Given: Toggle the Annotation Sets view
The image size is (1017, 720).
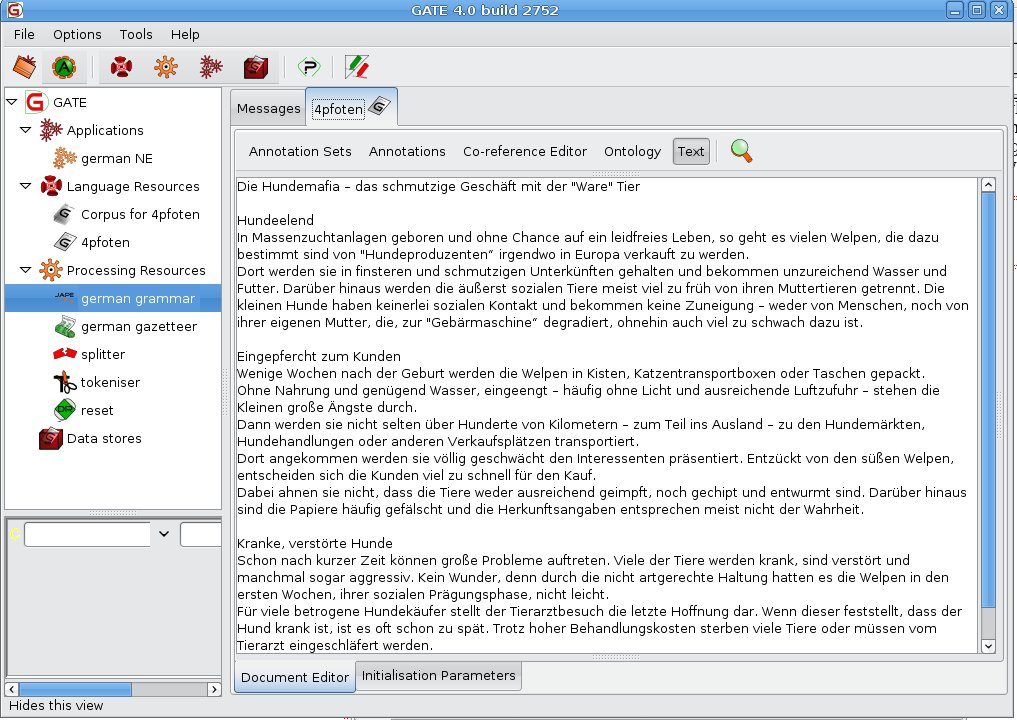Looking at the screenshot, I should pyautogui.click(x=300, y=151).
